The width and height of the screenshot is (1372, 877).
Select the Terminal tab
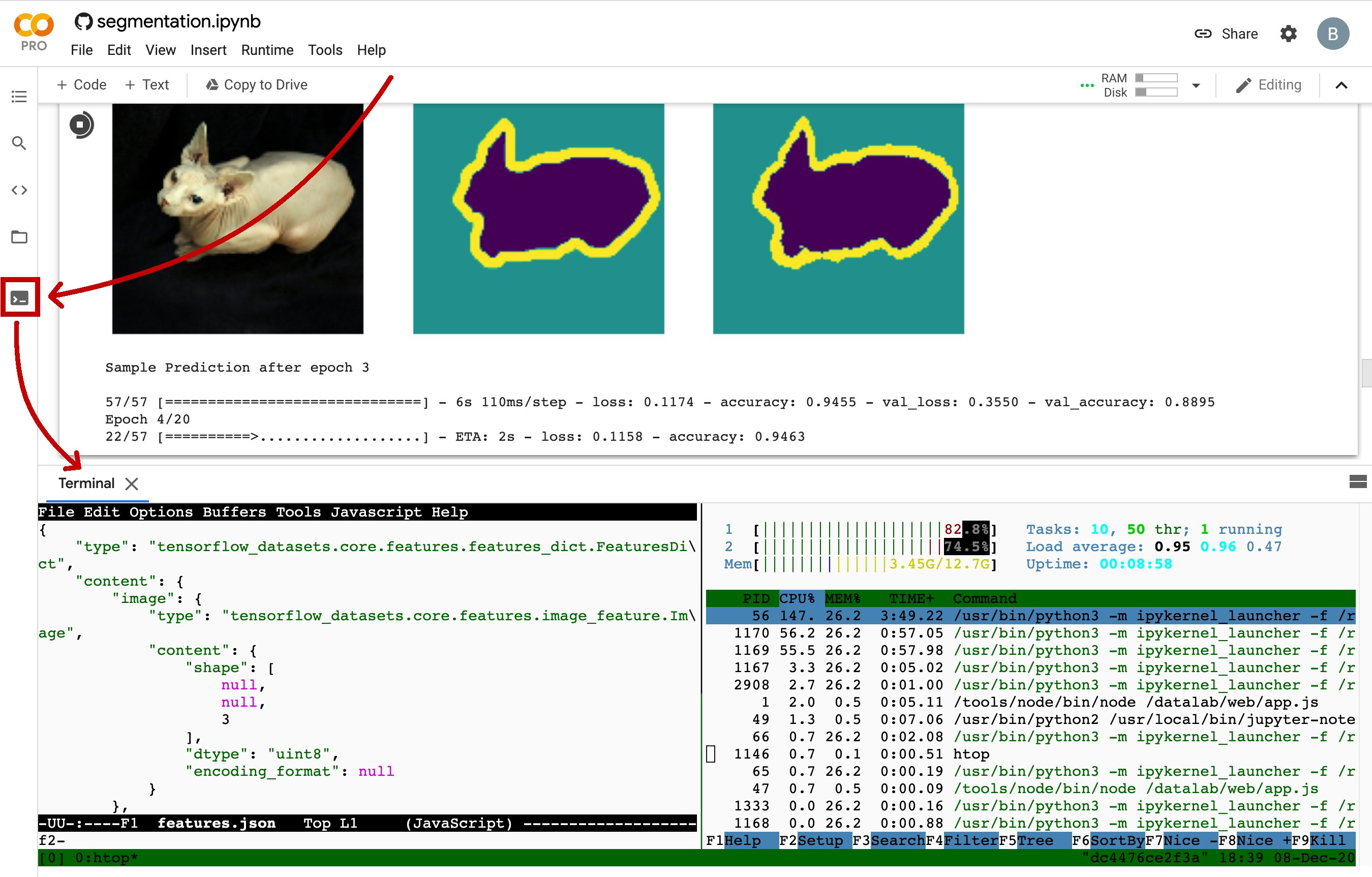tap(86, 483)
